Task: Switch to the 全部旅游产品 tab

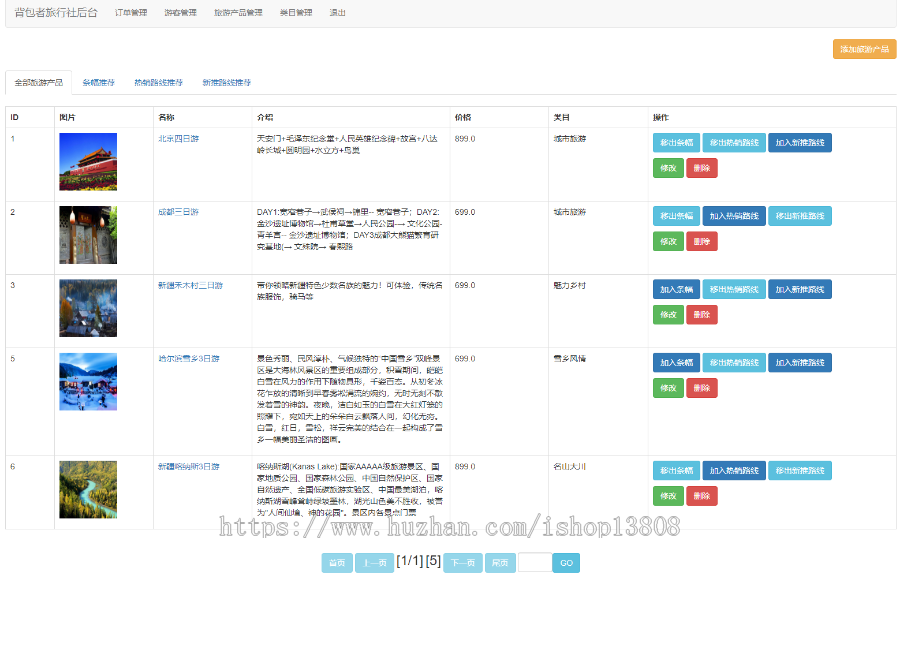Action: 38,83
